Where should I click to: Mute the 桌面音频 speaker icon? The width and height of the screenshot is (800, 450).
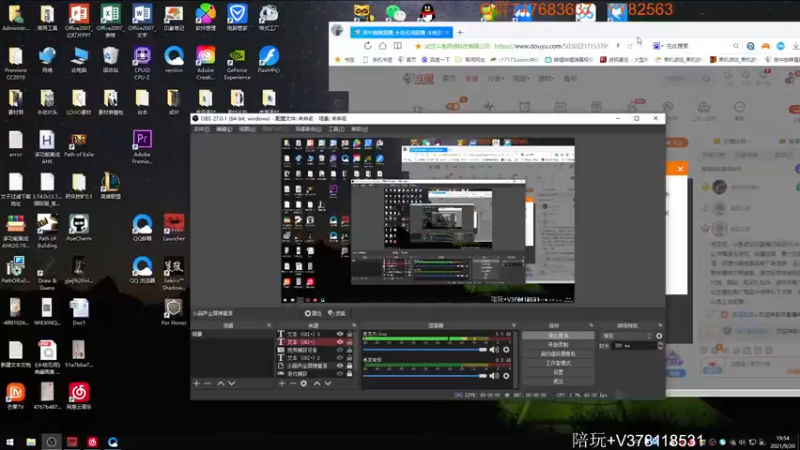pos(494,376)
